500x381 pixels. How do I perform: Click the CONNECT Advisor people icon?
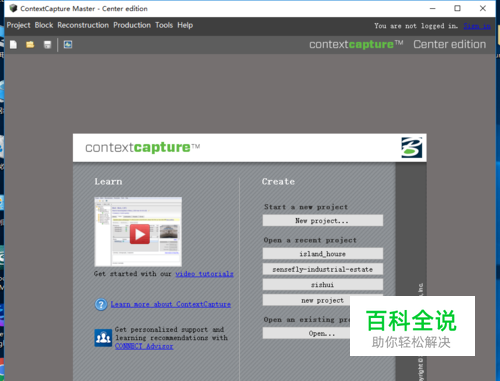click(x=103, y=338)
